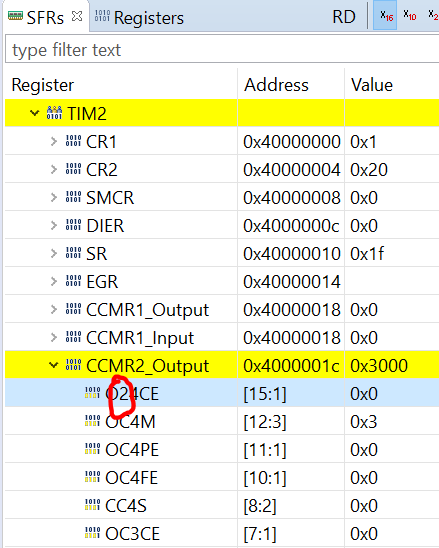This screenshot has height=548, width=439.
Task: Click CR2 value 0x20
Action: (369, 170)
